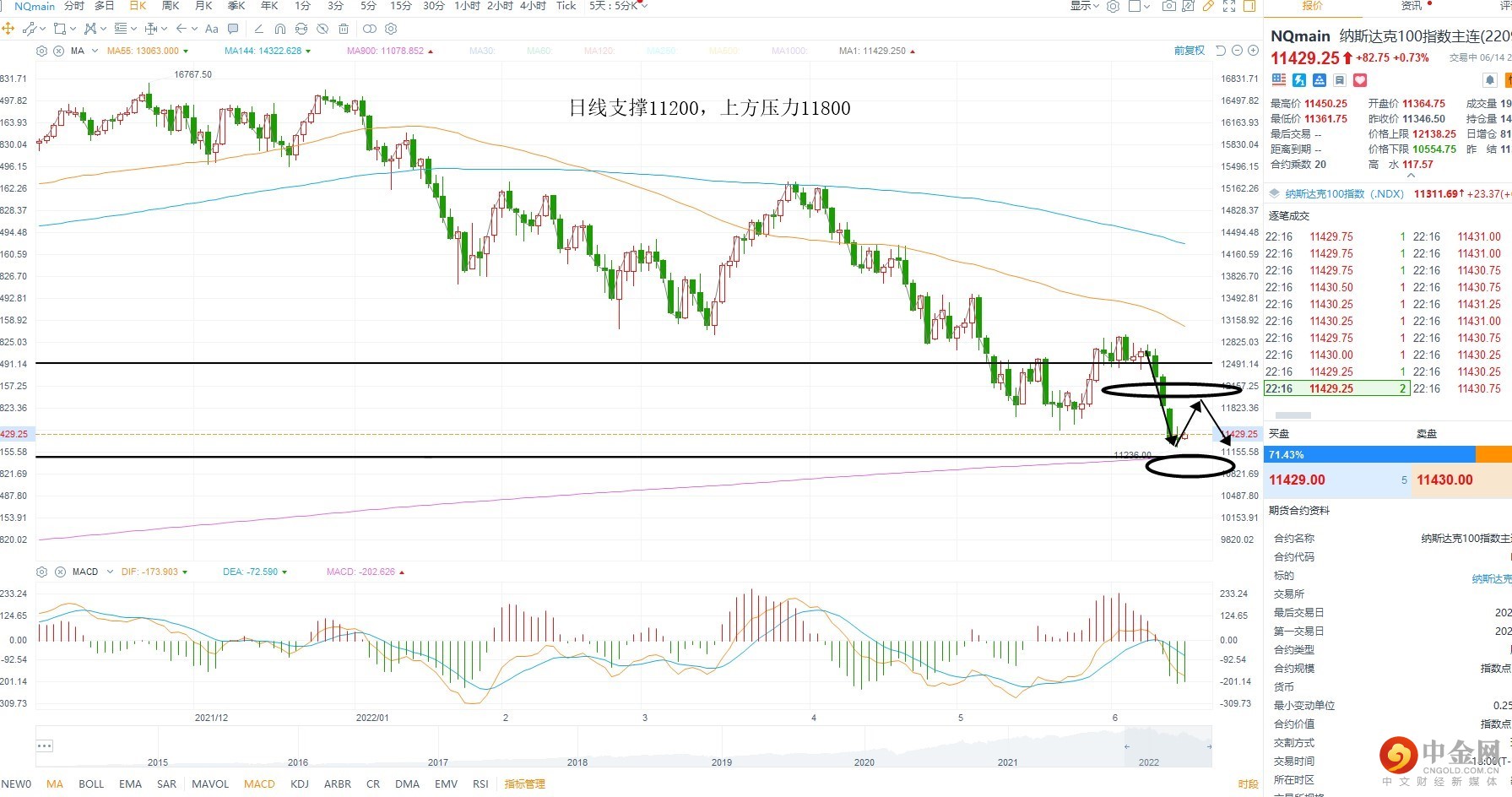Expand the MA indicator dropdown arrow
Screen dimensions: 1512x797
point(95,51)
